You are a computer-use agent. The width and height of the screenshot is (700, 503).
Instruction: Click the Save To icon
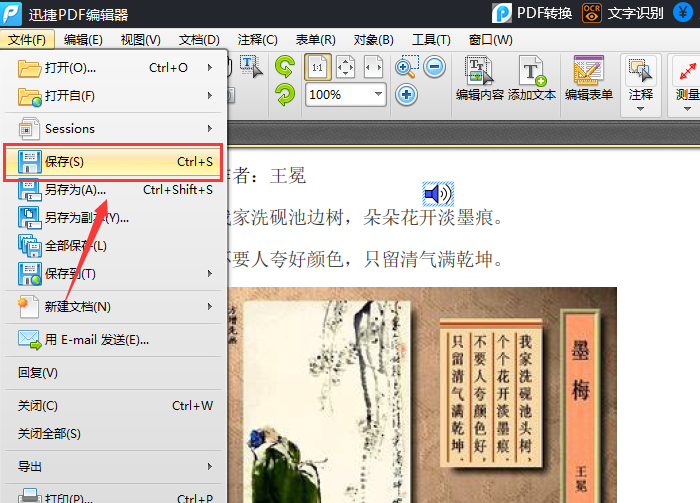tap(29, 274)
